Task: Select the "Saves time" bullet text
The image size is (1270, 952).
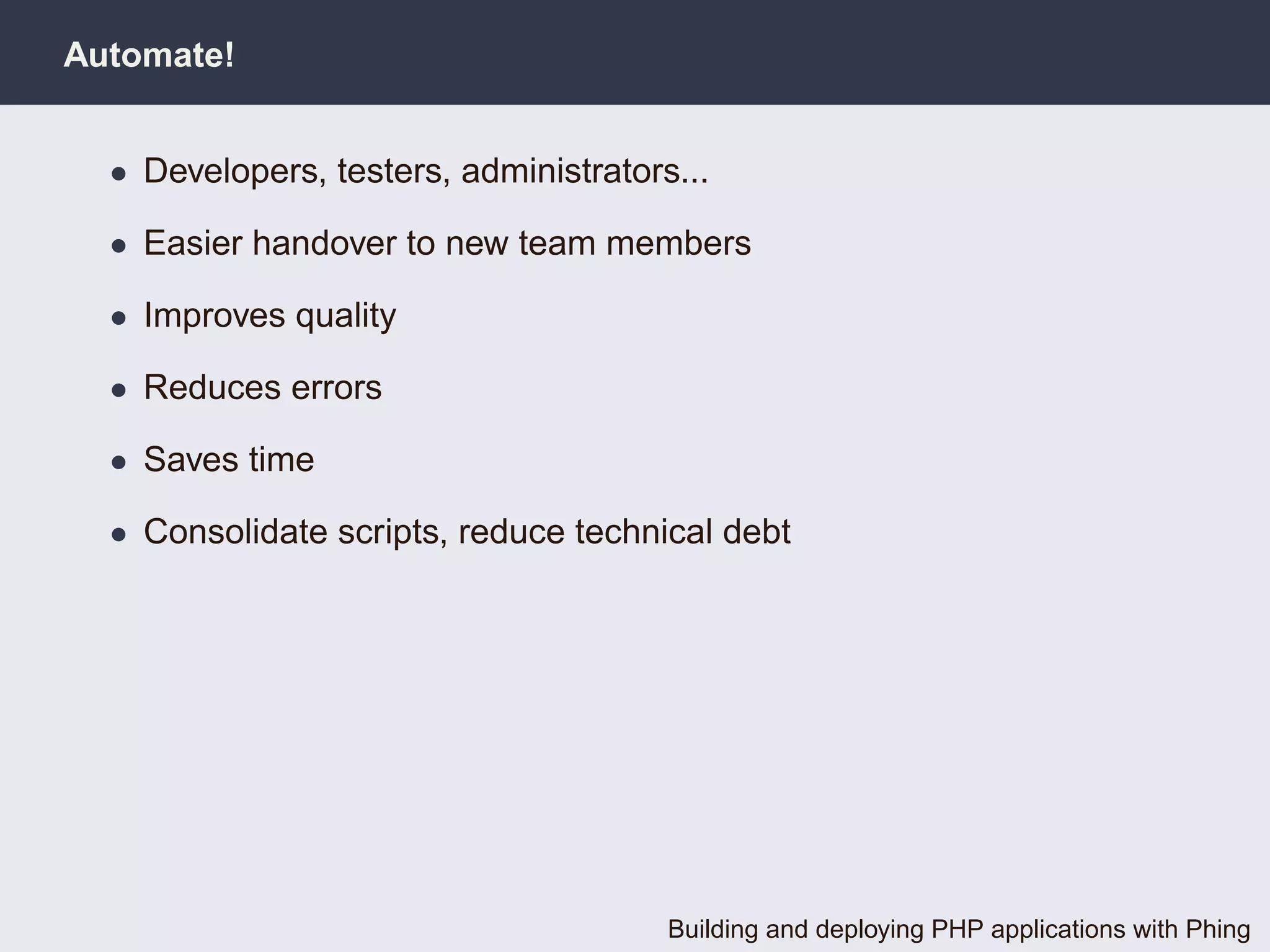Action: (229, 459)
